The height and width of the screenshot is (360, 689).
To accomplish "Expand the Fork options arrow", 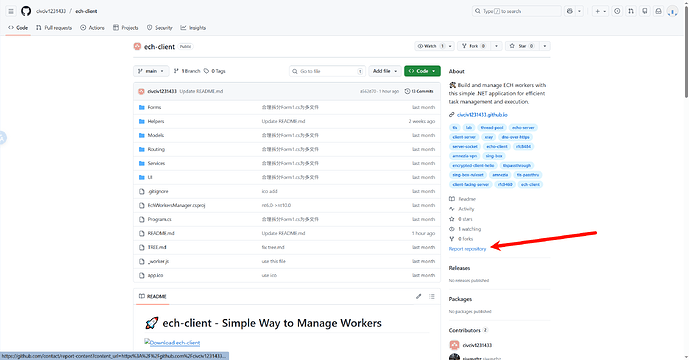I will [497, 46].
